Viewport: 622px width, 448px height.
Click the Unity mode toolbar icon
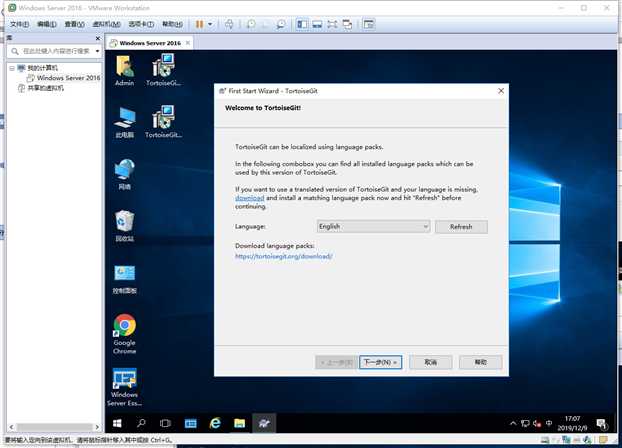click(x=347, y=24)
